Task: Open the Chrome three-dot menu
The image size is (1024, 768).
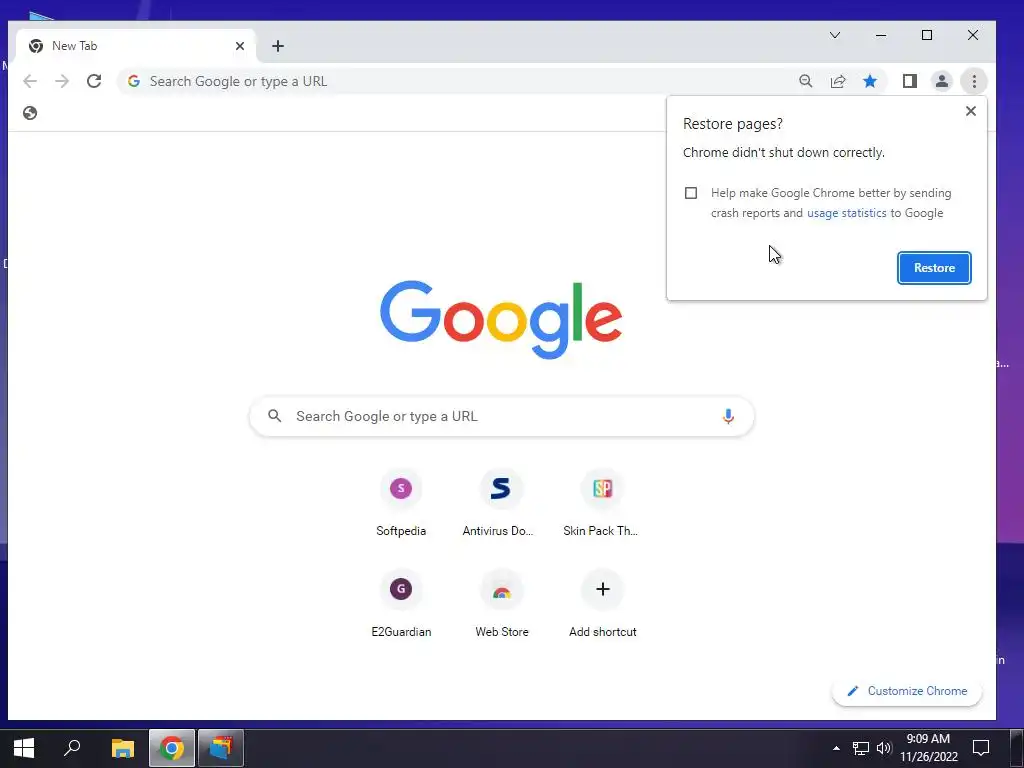Action: click(974, 81)
